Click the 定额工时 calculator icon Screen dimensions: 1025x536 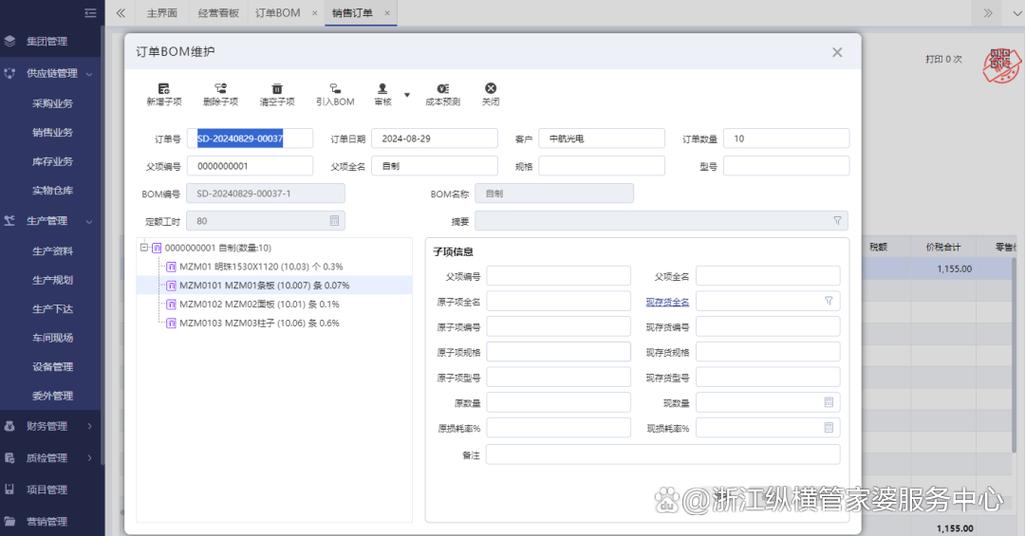(334, 221)
